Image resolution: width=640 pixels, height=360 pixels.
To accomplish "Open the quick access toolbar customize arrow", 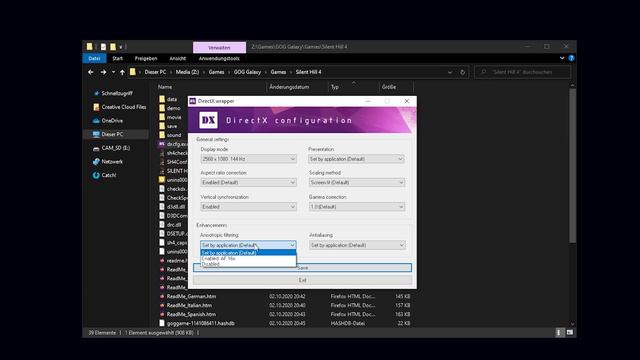I will point(121,47).
